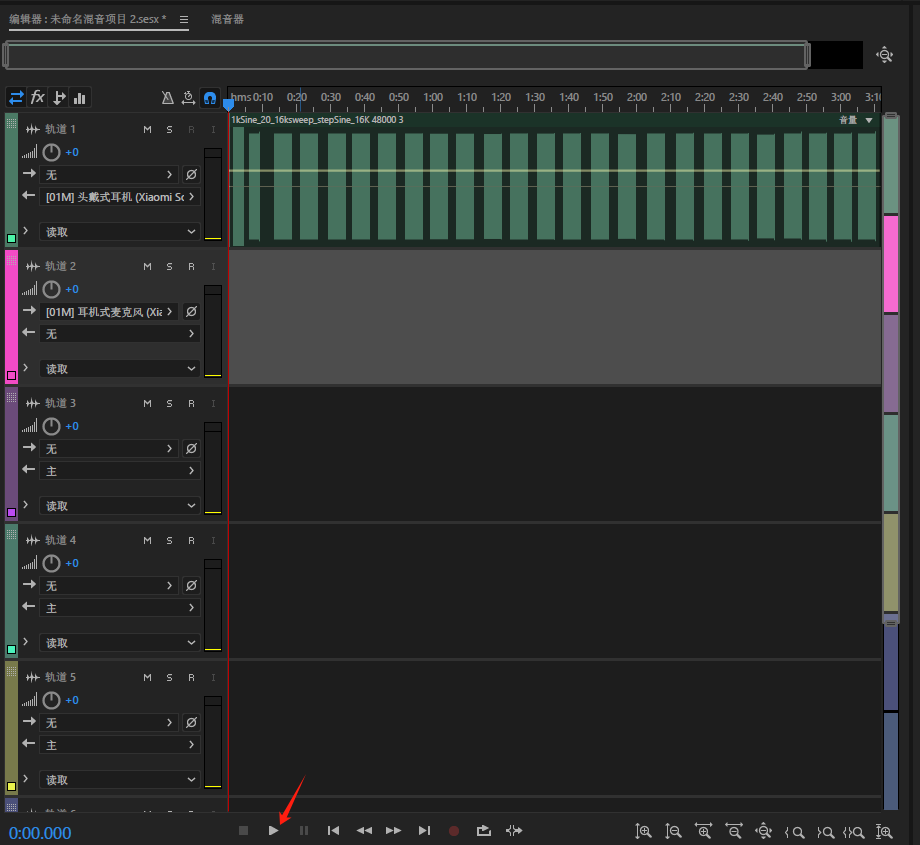The height and width of the screenshot is (845, 920).
Task: Click the Stop button in the transport
Action: [x=243, y=830]
